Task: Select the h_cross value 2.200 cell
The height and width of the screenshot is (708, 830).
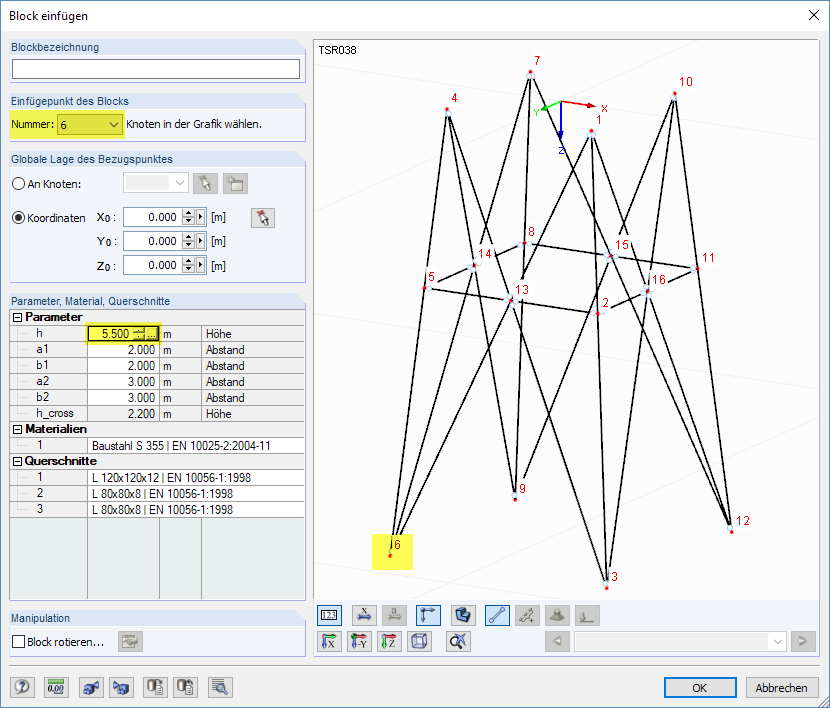Action: pos(123,413)
